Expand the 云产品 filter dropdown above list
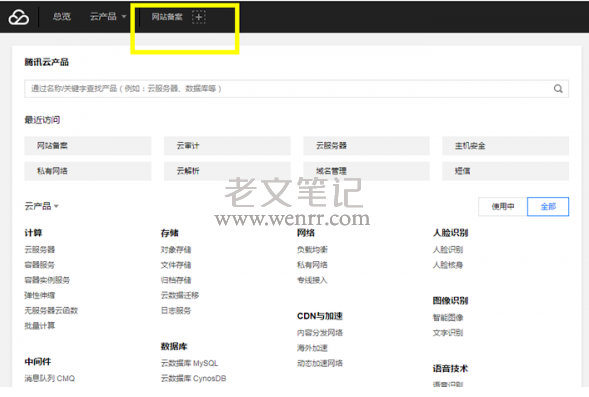This screenshot has width=589, height=397. pyautogui.click(x=42, y=206)
